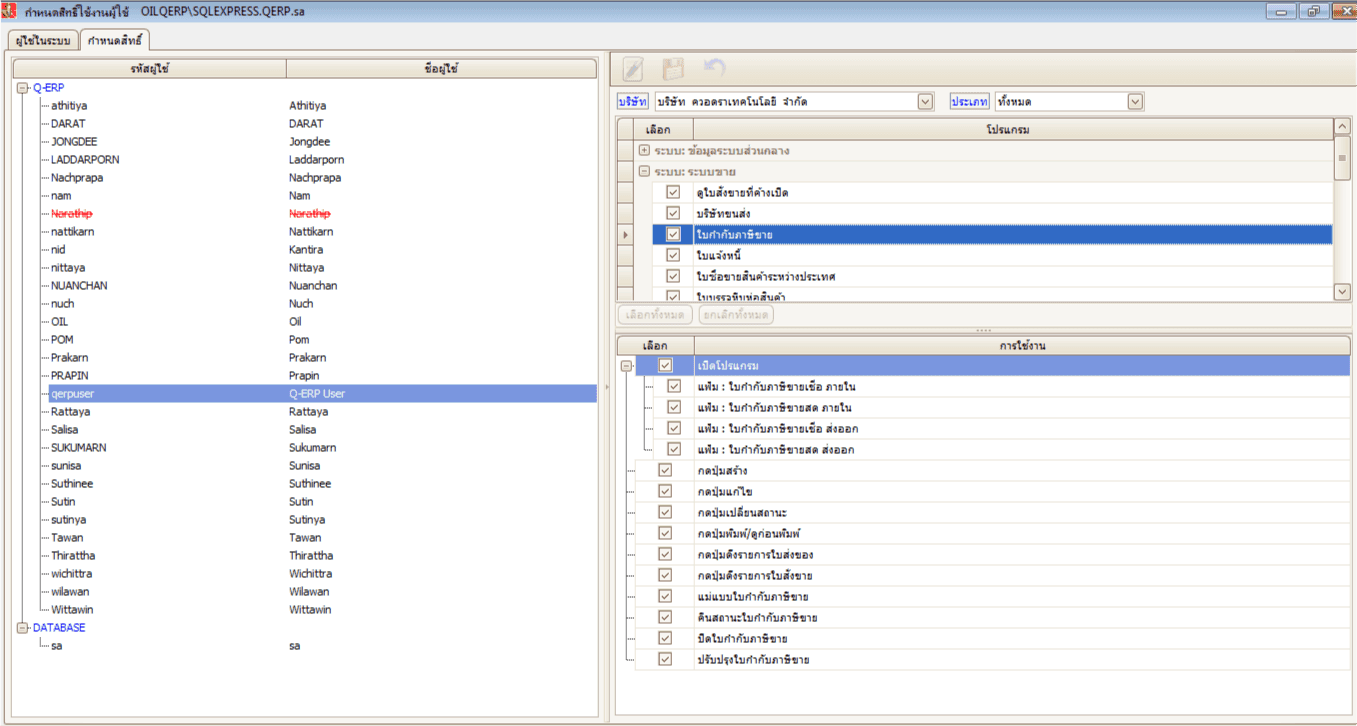
Task: Click the คืนสถานะใบกำกับภาษีขาย permission text
Action: click(x=757, y=617)
